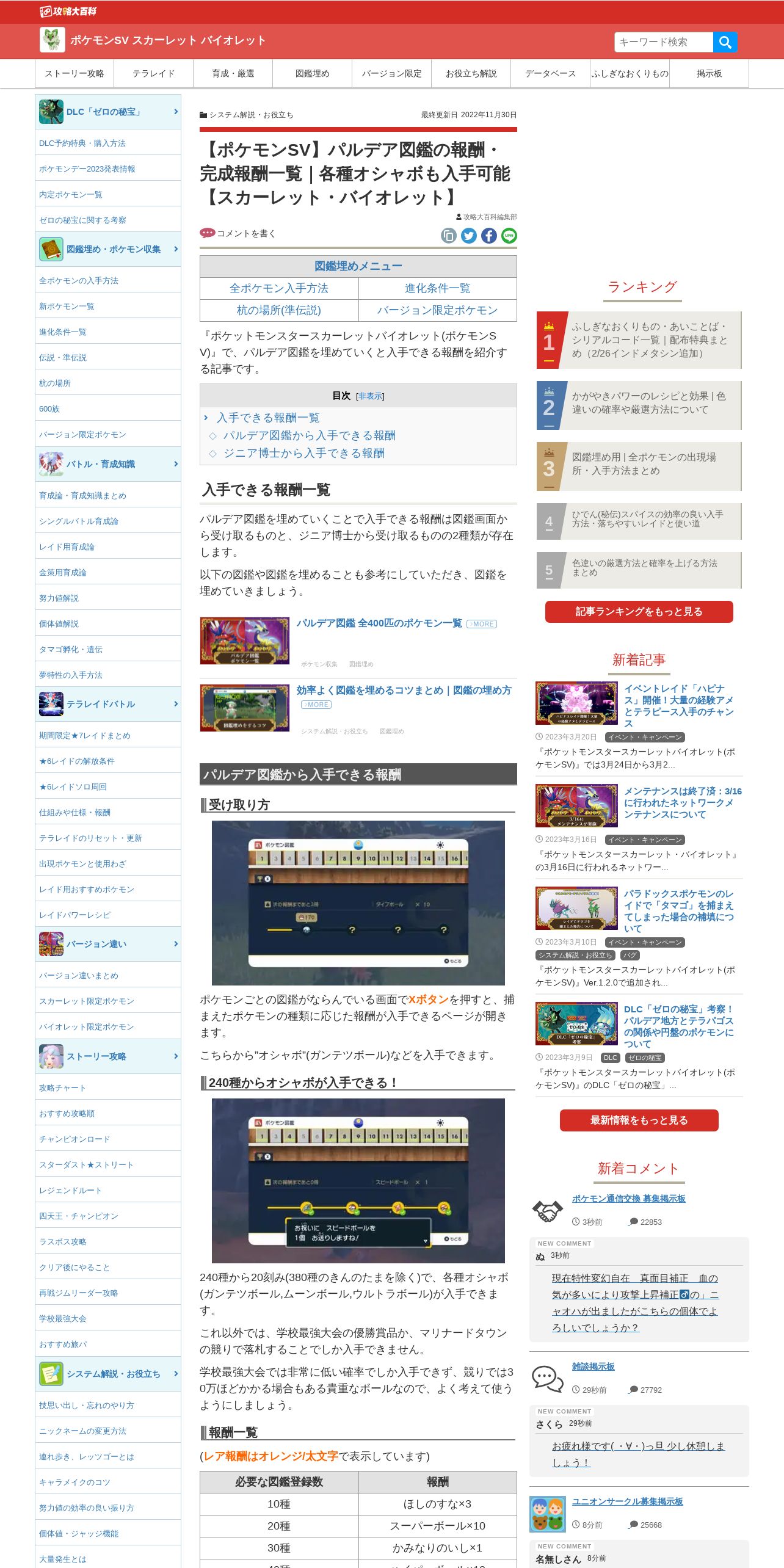This screenshot has width=784, height=1568.
Task: Open 図鑑を埋めるコツ article thumbnail
Action: click(245, 708)
